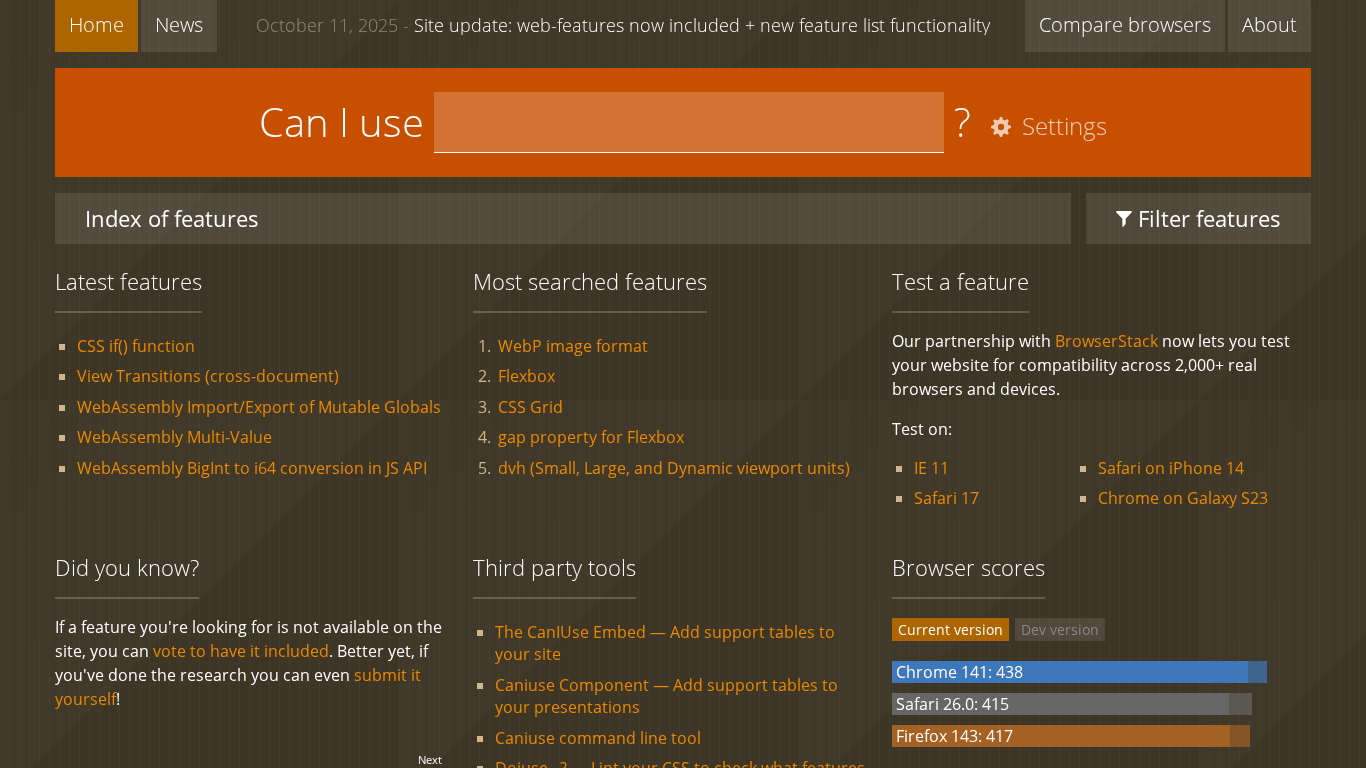Image resolution: width=1366 pixels, height=768 pixels.
Task: Click the funnel icon in Filter features
Action: coord(1124,219)
